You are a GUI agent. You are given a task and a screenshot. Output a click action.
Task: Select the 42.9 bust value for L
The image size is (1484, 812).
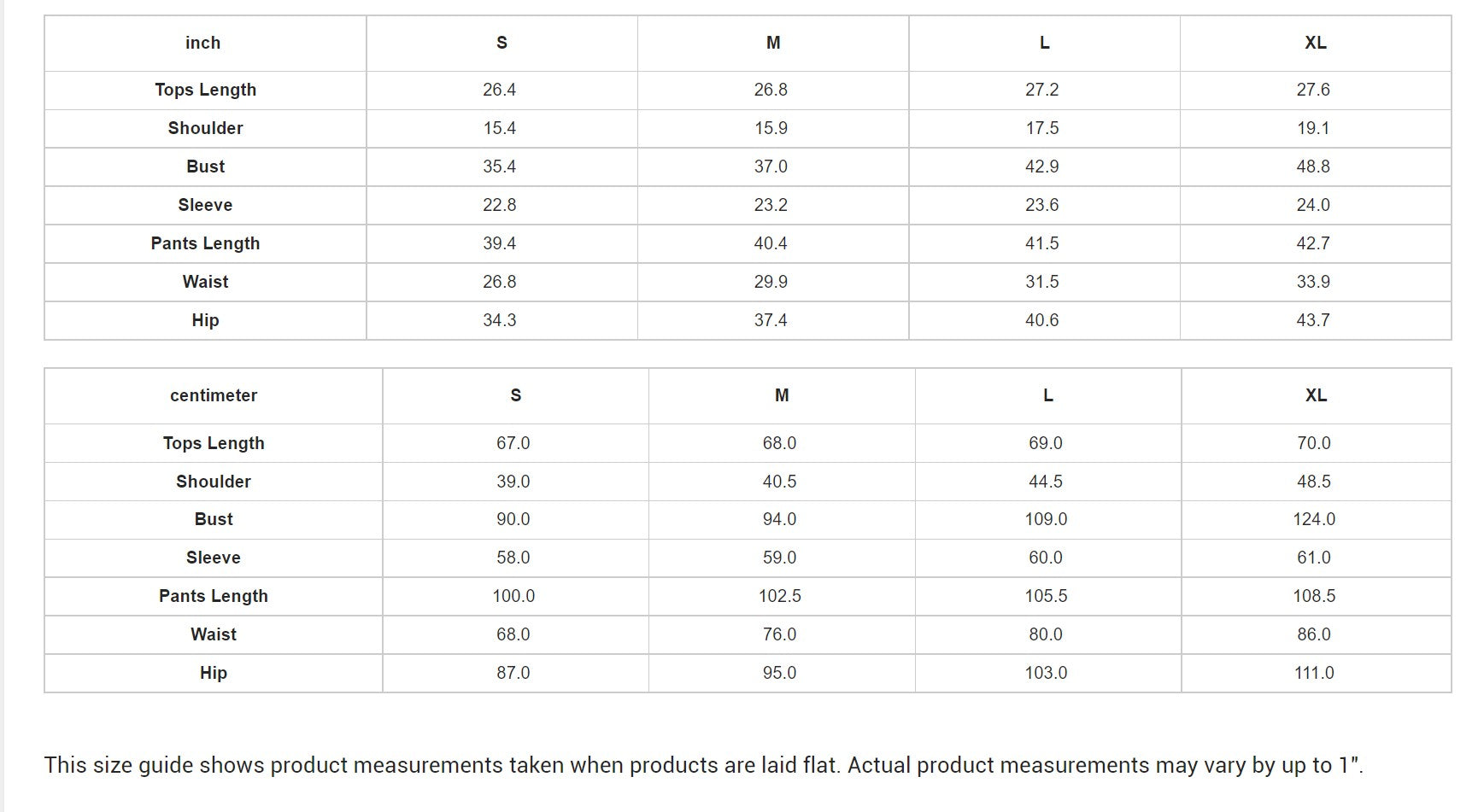[1042, 167]
